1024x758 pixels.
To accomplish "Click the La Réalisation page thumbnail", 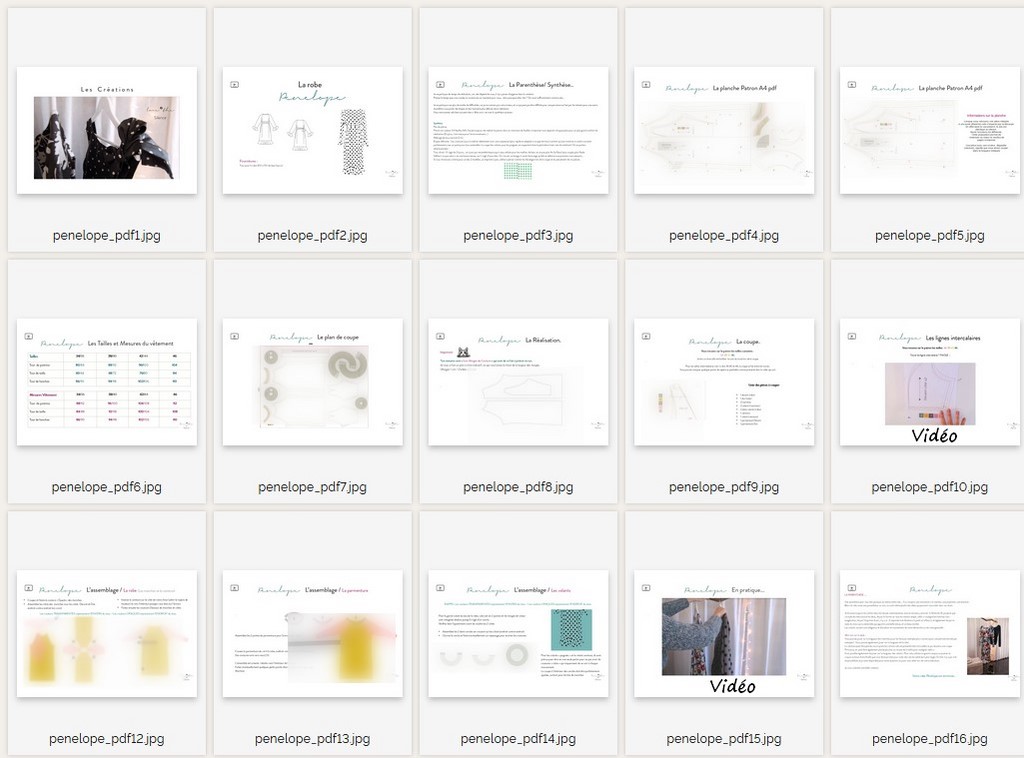I will (x=518, y=382).
